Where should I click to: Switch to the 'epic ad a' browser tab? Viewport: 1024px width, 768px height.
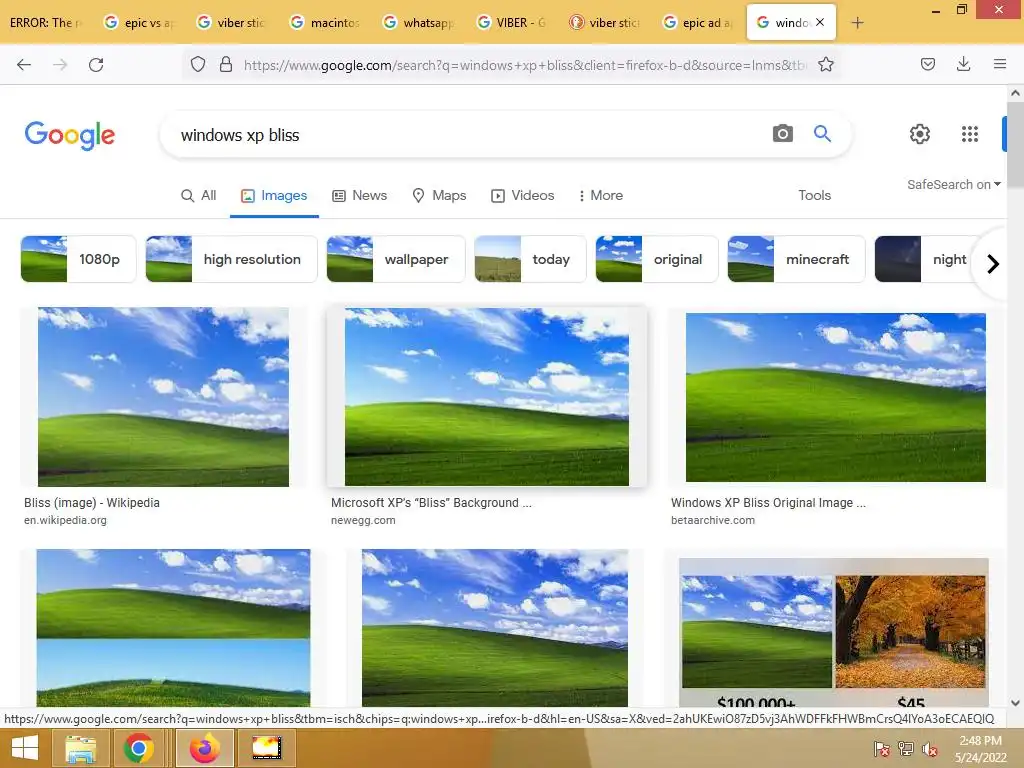click(697, 23)
